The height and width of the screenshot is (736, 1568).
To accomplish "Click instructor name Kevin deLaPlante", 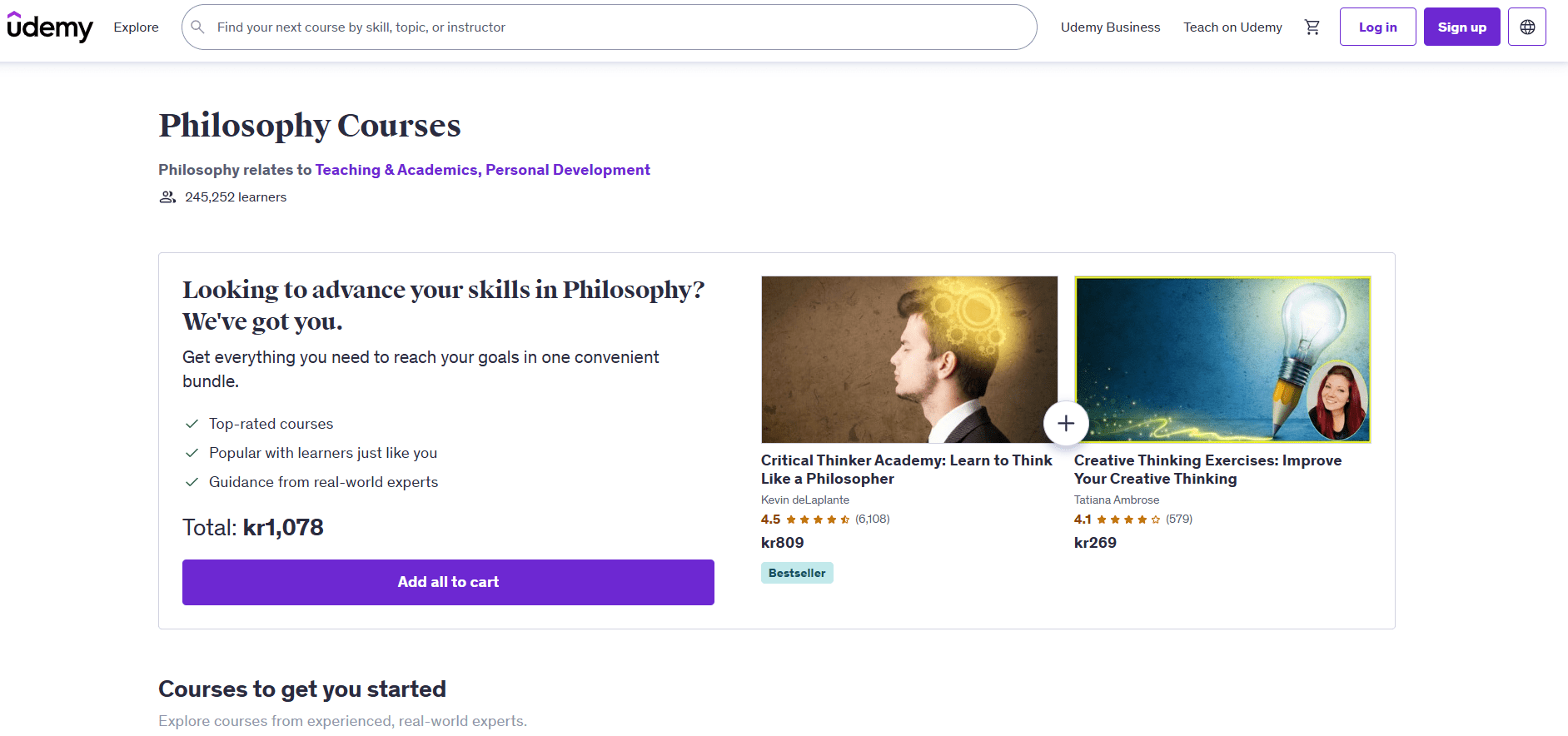I will [805, 500].
